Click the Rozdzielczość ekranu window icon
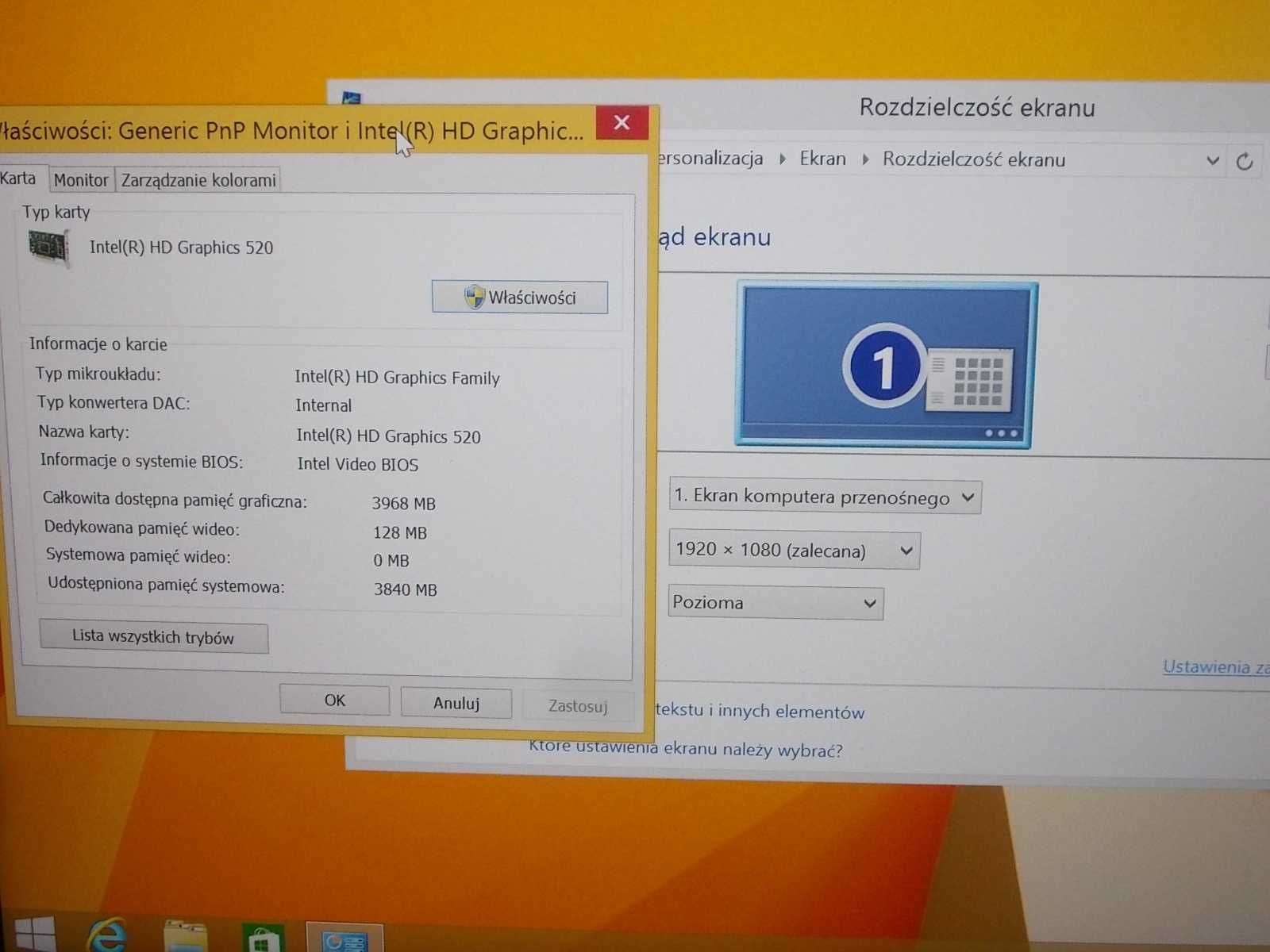 tap(351, 98)
